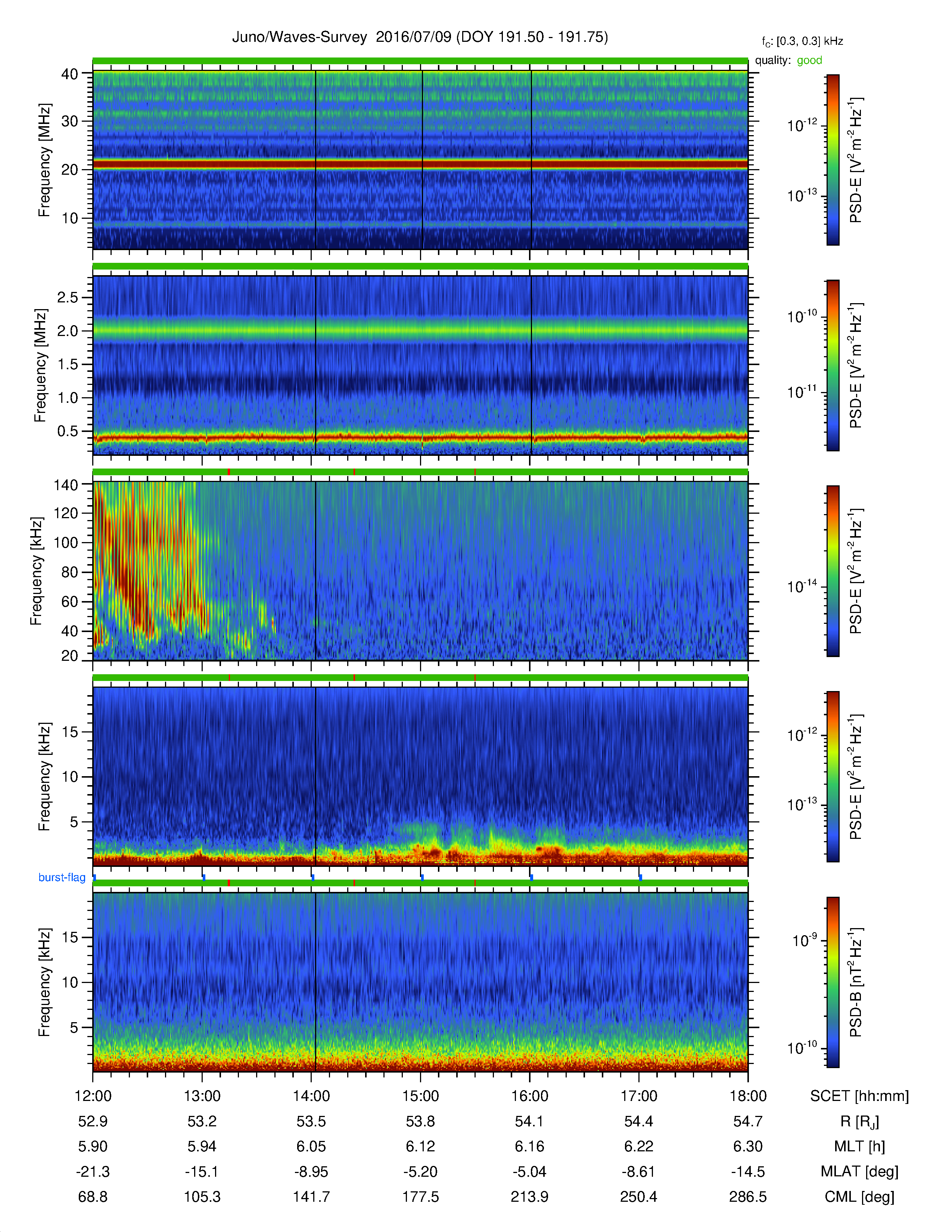
Task: Click the CML [deg] axis label
Action: point(859,1197)
